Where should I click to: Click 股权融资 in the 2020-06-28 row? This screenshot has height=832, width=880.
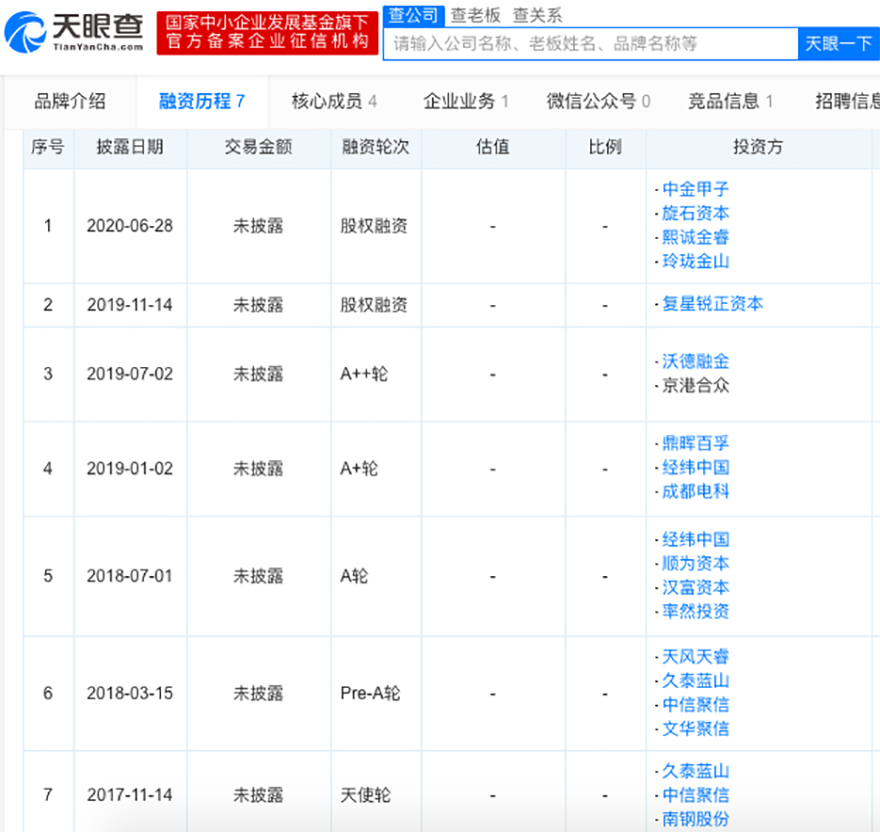[374, 226]
